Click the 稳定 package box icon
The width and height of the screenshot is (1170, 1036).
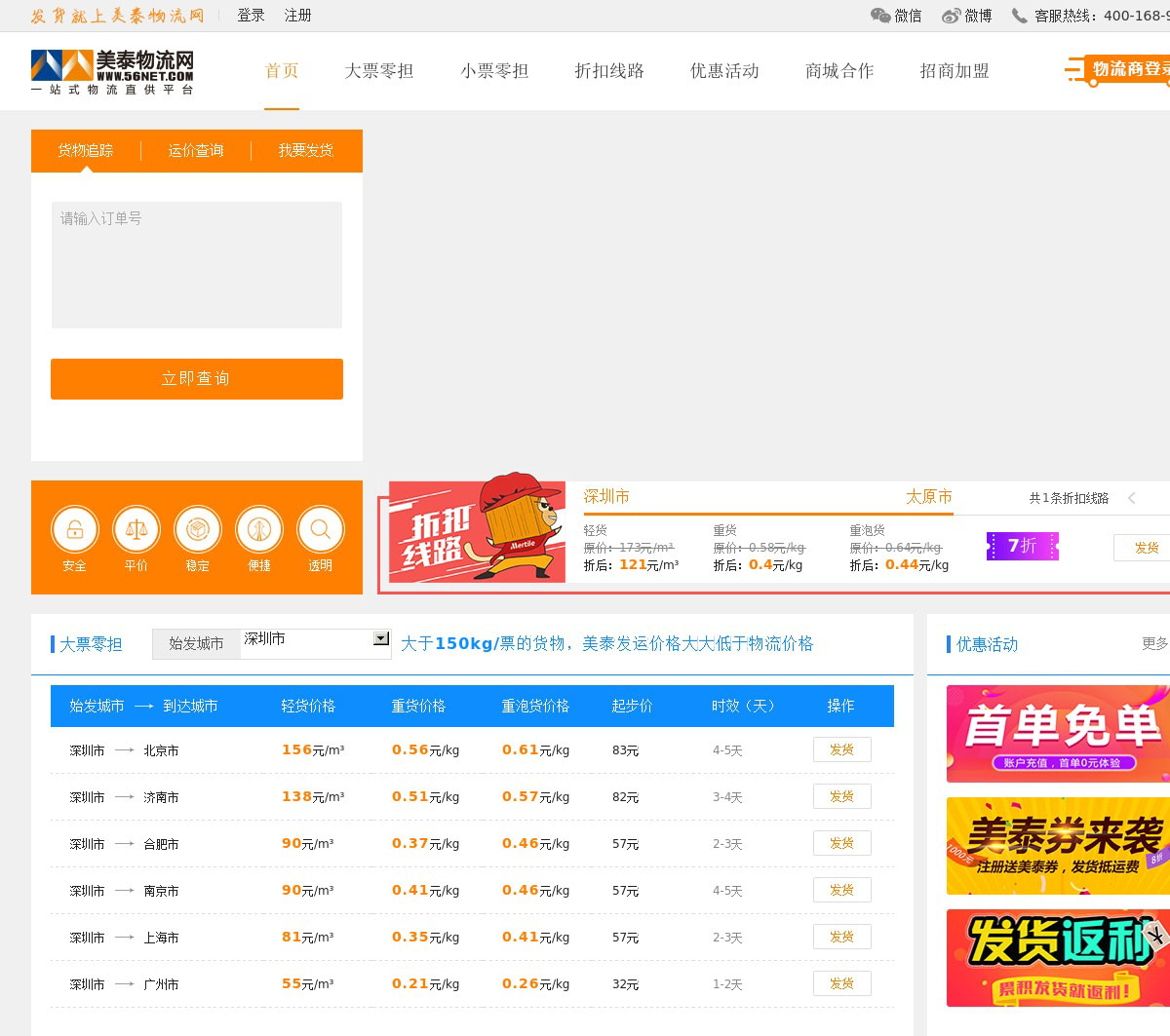coord(198,530)
